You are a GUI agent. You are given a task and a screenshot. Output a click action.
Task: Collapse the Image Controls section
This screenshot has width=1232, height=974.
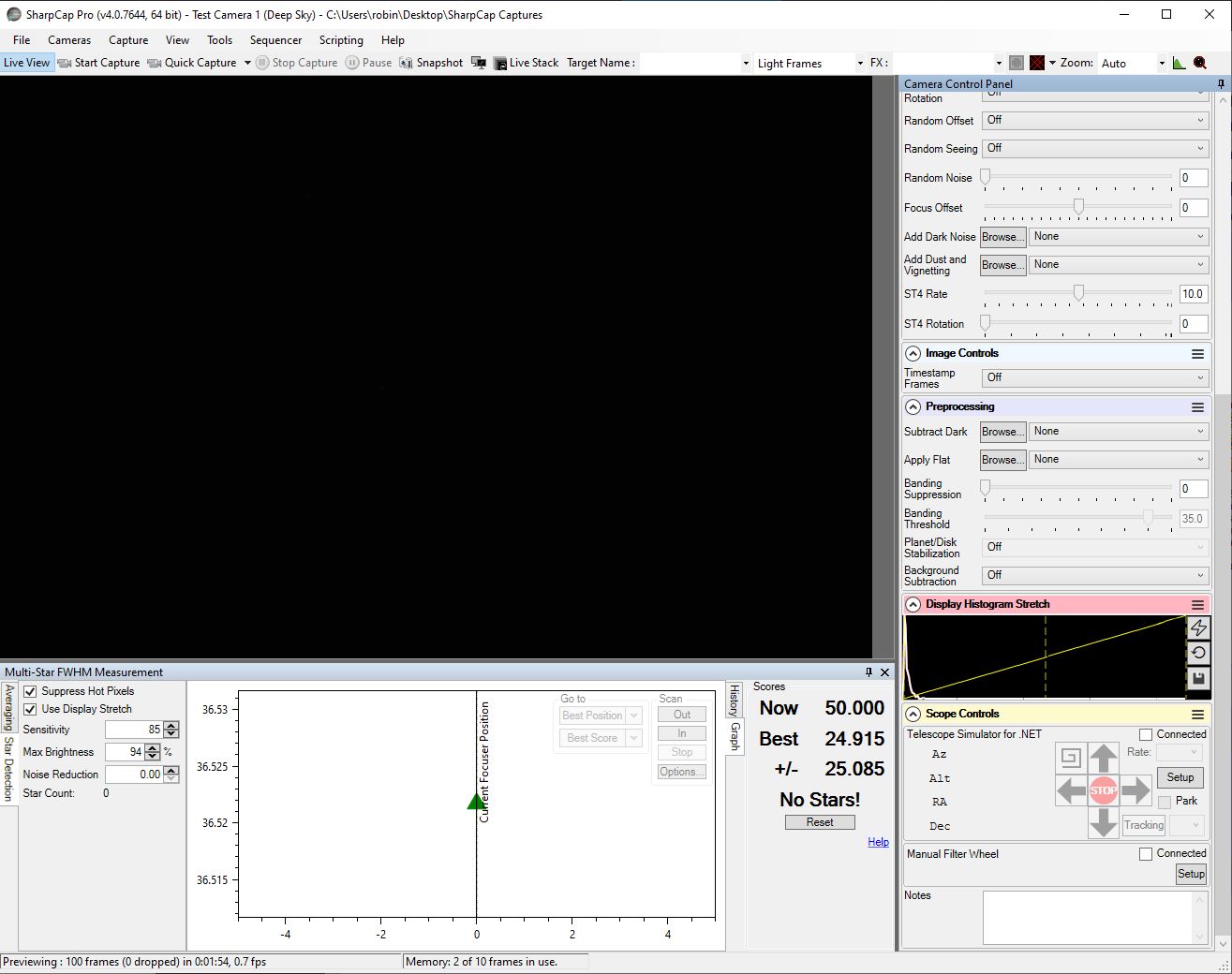(913, 354)
